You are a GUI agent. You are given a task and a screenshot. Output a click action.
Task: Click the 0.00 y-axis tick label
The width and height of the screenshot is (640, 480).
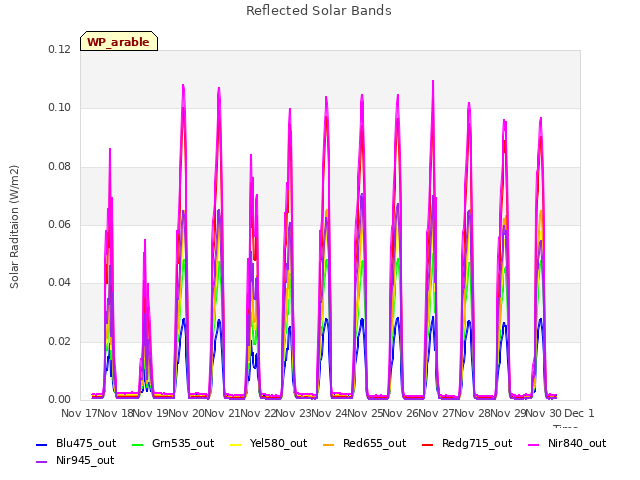click(60, 399)
